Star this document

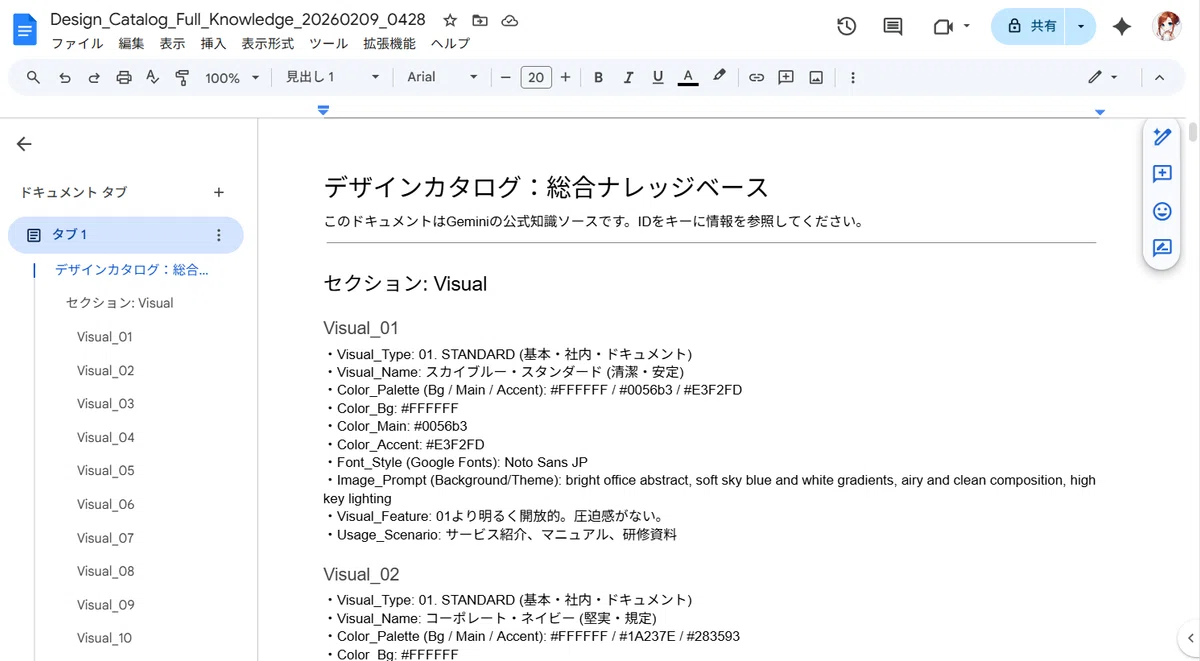tap(450, 20)
